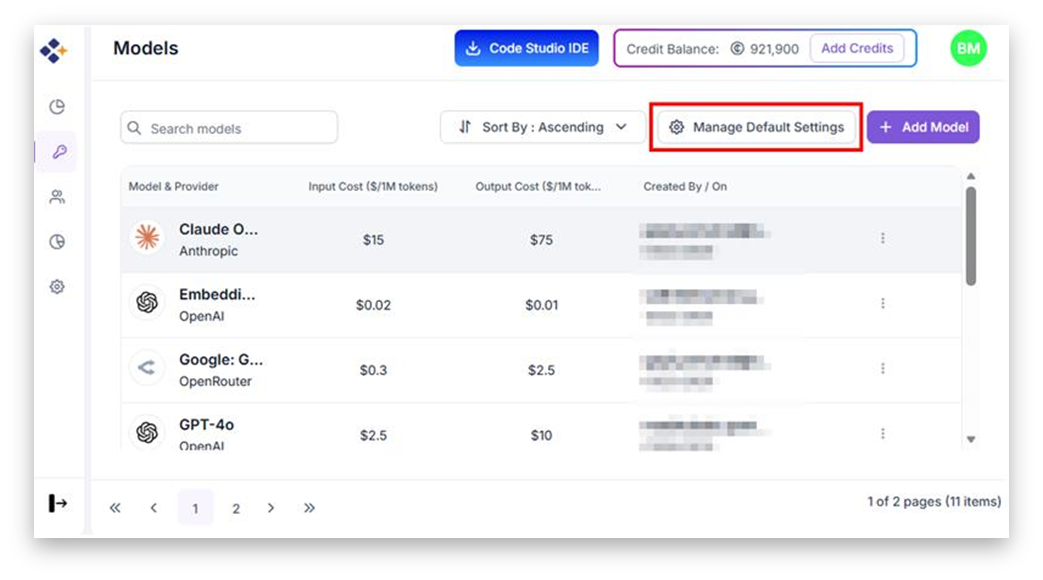Click the OpenAI logo beside GPT-4o
This screenshot has height=580, width=1043.
(147, 432)
